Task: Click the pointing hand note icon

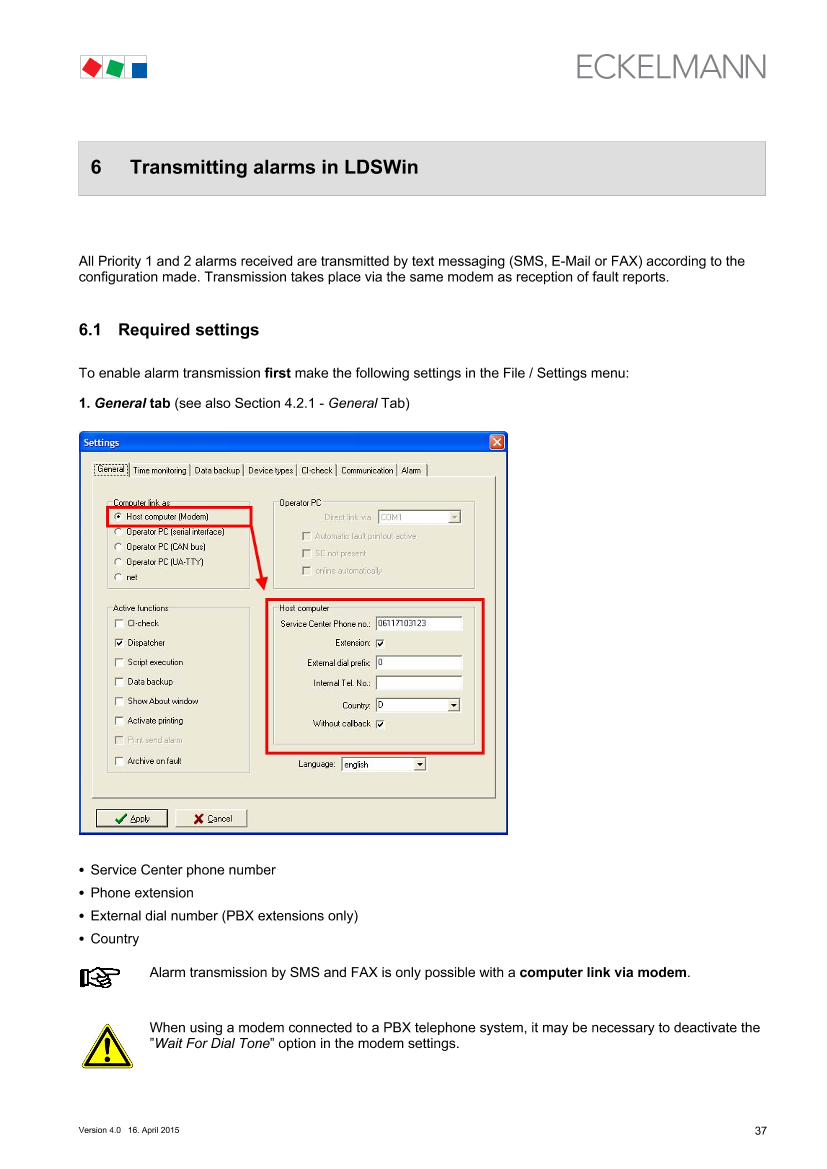Action: pyautogui.click(x=100, y=977)
